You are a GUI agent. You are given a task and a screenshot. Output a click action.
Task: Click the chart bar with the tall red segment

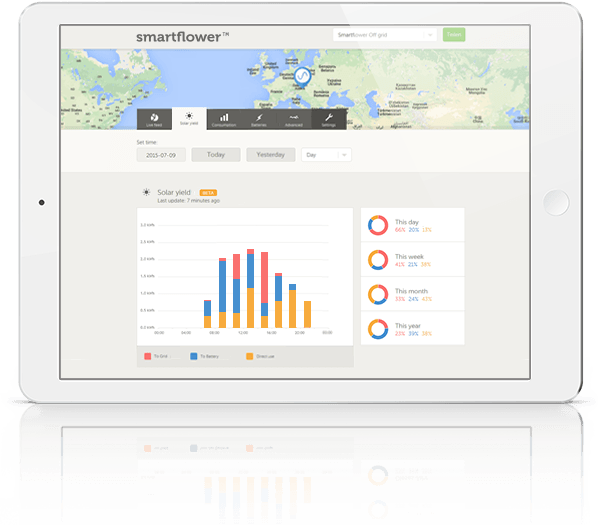pyautogui.click(x=264, y=290)
